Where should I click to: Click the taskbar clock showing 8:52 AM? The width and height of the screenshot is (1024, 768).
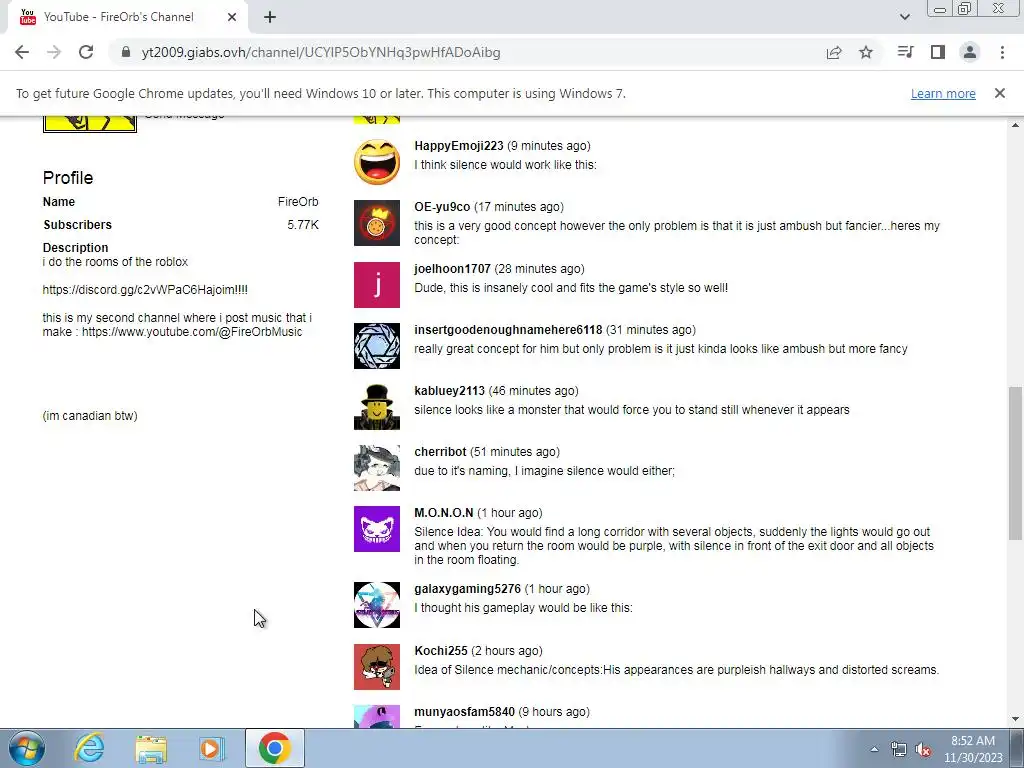coord(973,748)
